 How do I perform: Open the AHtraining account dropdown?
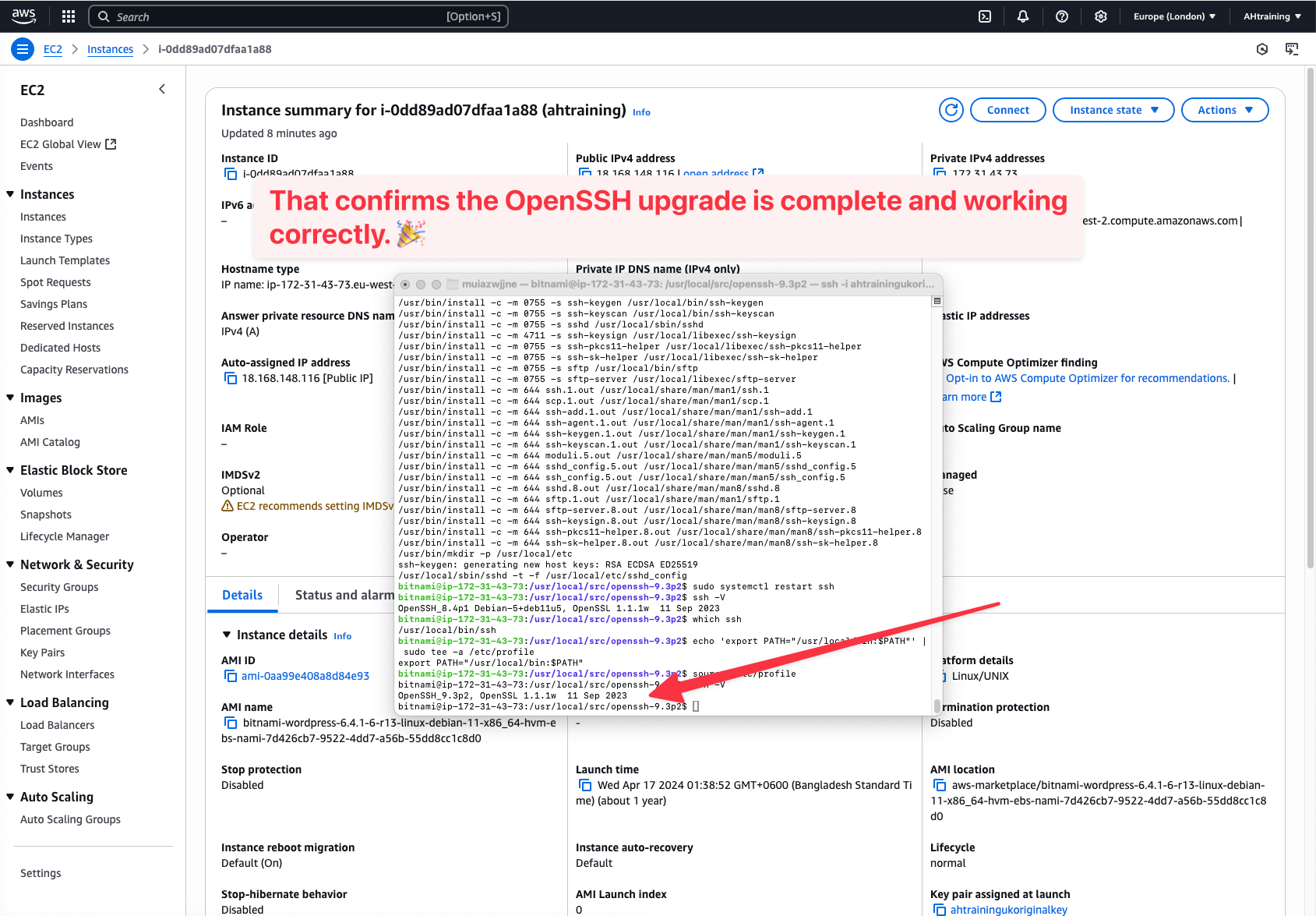(x=1272, y=16)
